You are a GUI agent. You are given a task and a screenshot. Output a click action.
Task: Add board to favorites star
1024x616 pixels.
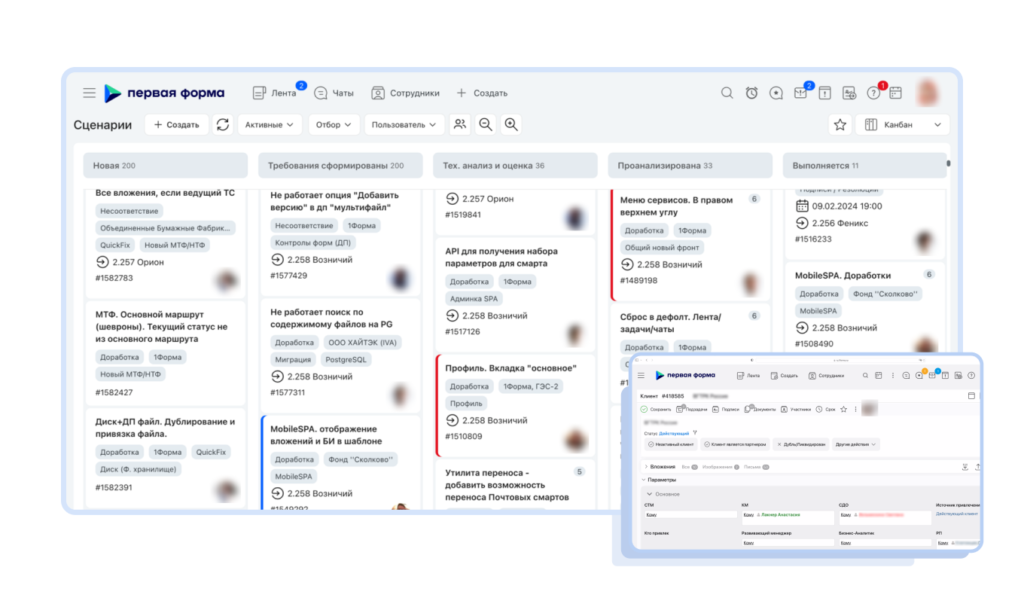pyautogui.click(x=840, y=124)
